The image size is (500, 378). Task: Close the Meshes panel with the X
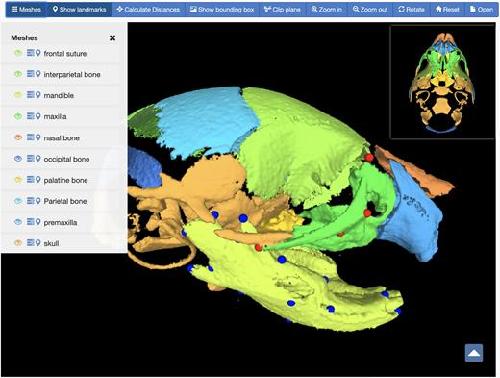pyautogui.click(x=112, y=38)
